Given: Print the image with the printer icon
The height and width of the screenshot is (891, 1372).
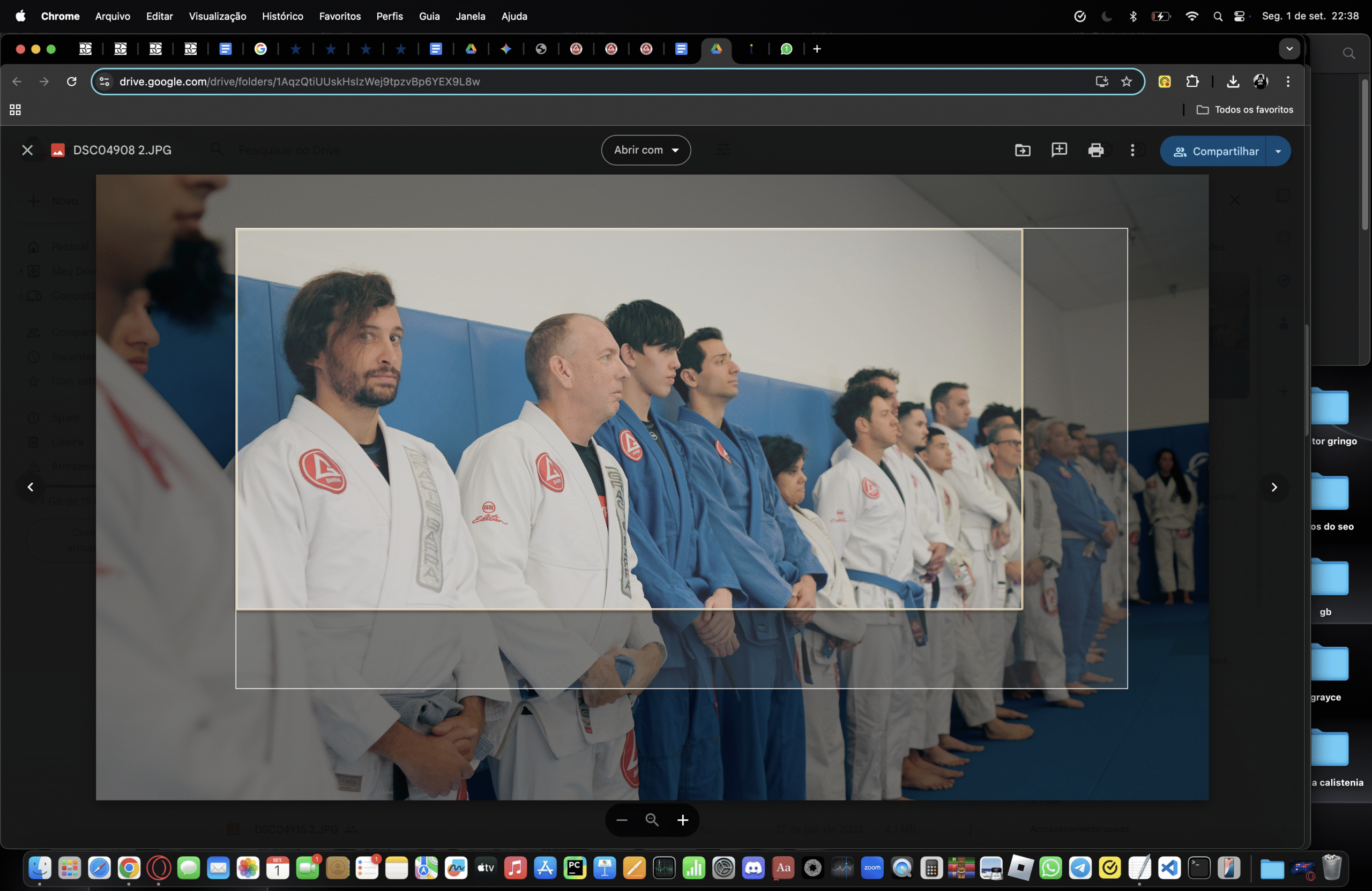Looking at the screenshot, I should coord(1095,151).
